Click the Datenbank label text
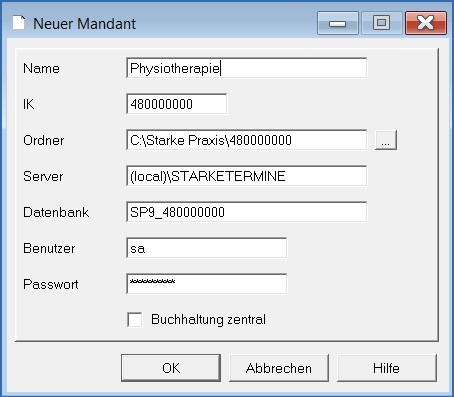The height and width of the screenshot is (397, 454). (x=56, y=212)
